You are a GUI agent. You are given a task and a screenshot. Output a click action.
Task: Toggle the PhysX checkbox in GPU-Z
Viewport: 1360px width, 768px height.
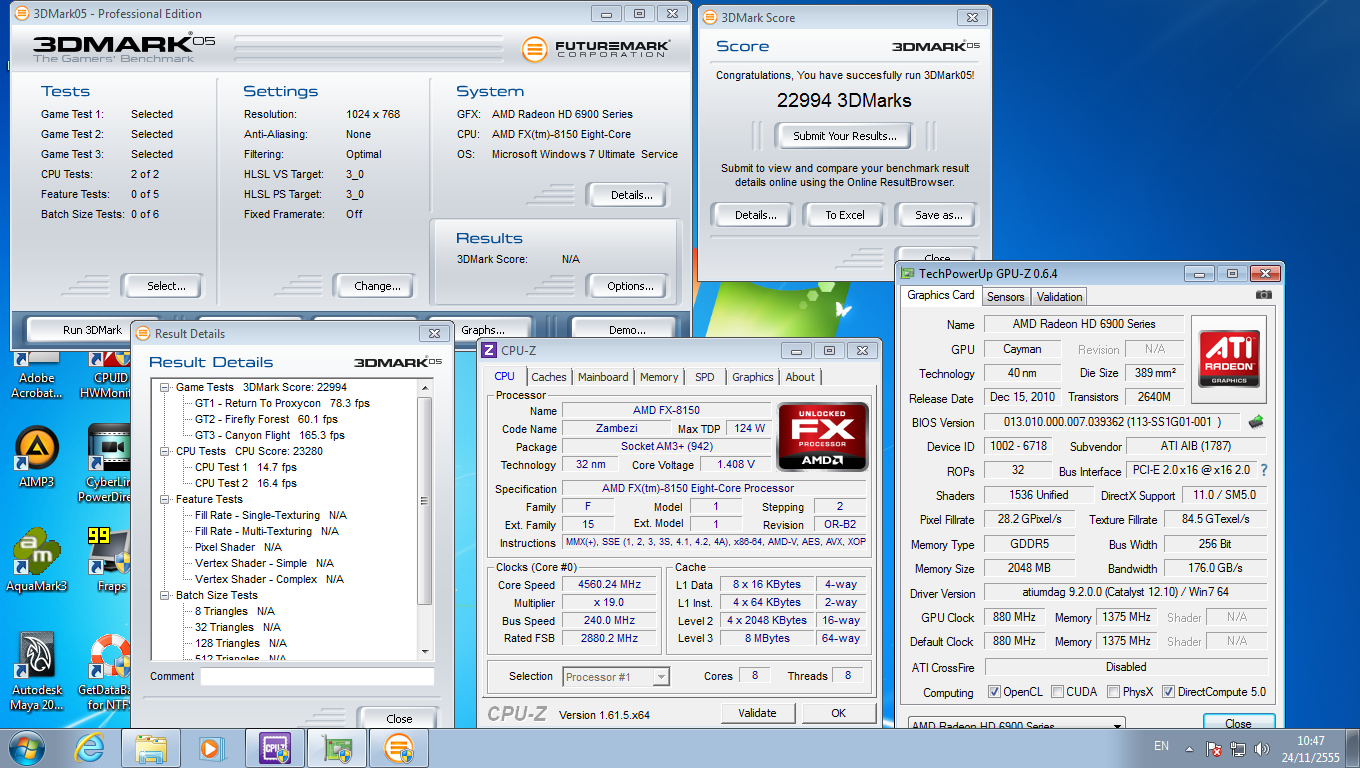1113,692
